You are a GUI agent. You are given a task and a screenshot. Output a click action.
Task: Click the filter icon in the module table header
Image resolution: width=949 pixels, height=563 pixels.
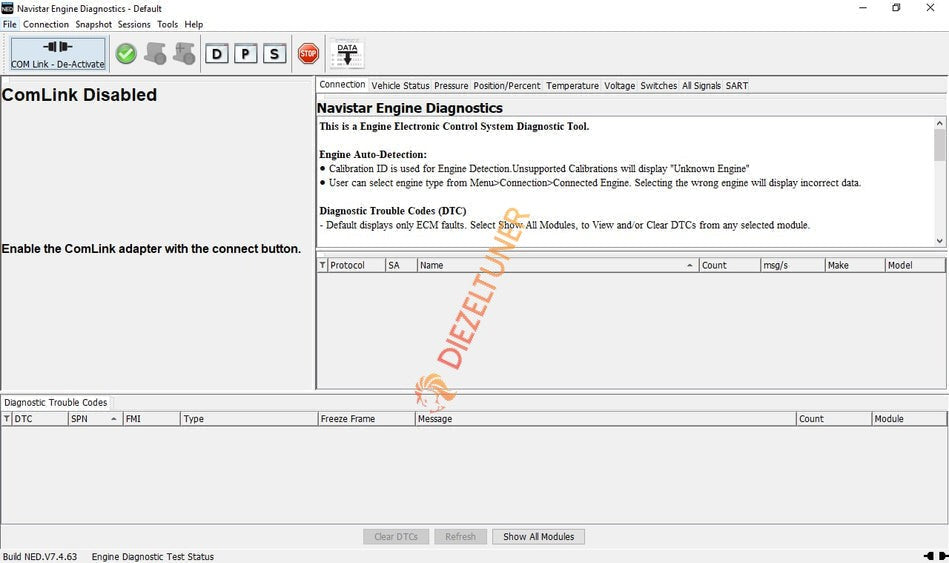[323, 265]
